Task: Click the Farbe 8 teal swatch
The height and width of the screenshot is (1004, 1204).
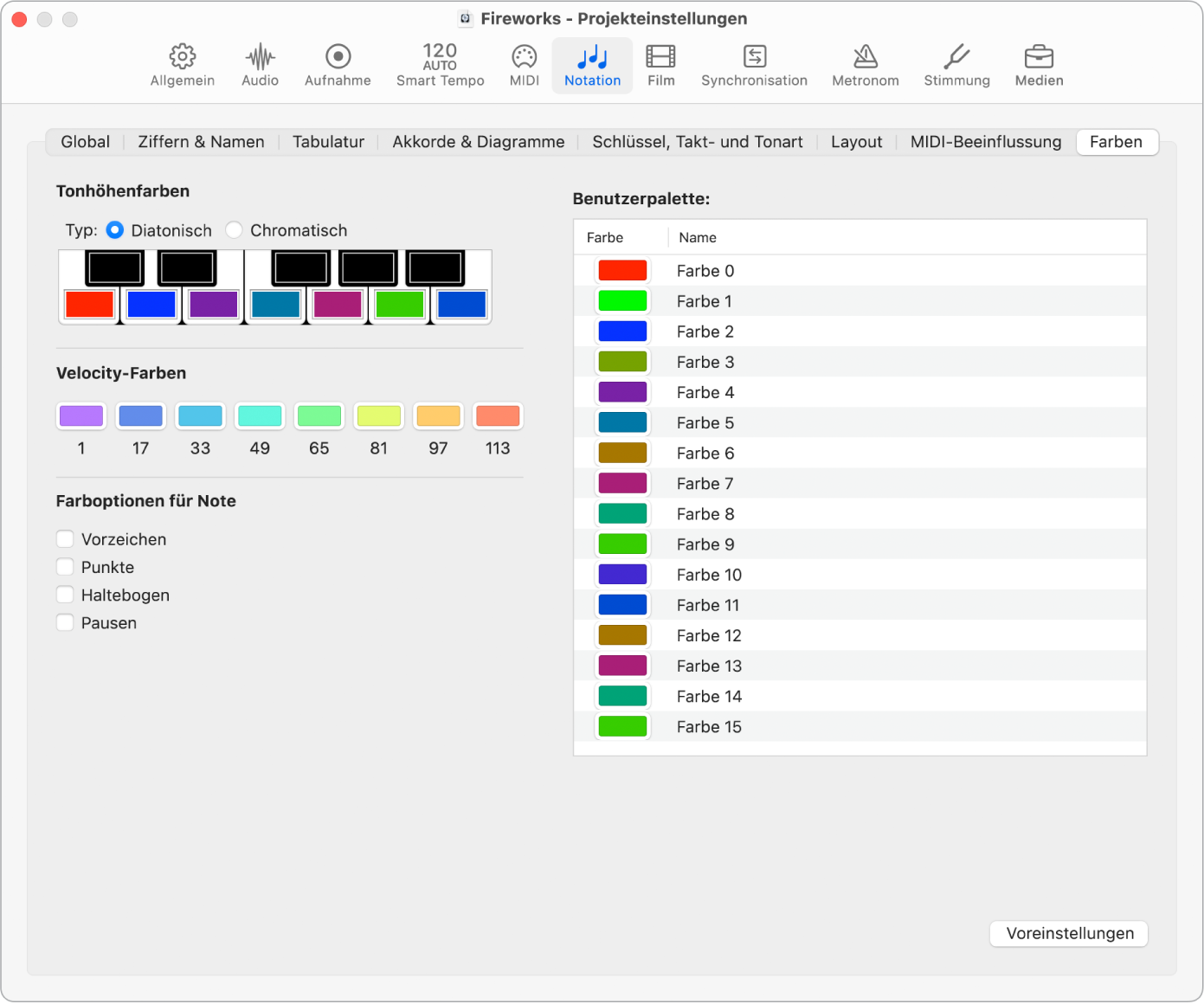Action: pyautogui.click(x=622, y=513)
